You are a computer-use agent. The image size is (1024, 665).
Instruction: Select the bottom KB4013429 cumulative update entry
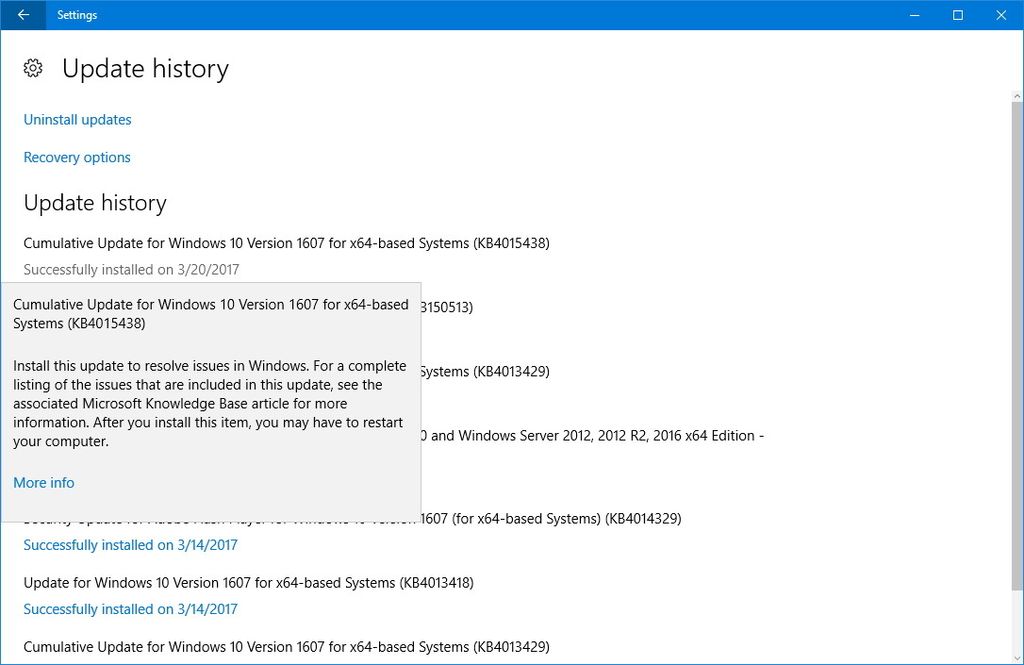coord(287,646)
